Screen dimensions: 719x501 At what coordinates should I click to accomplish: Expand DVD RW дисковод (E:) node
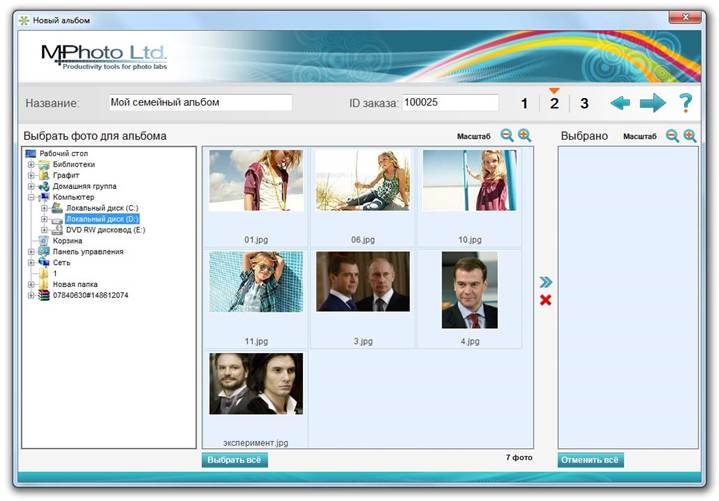point(44,230)
